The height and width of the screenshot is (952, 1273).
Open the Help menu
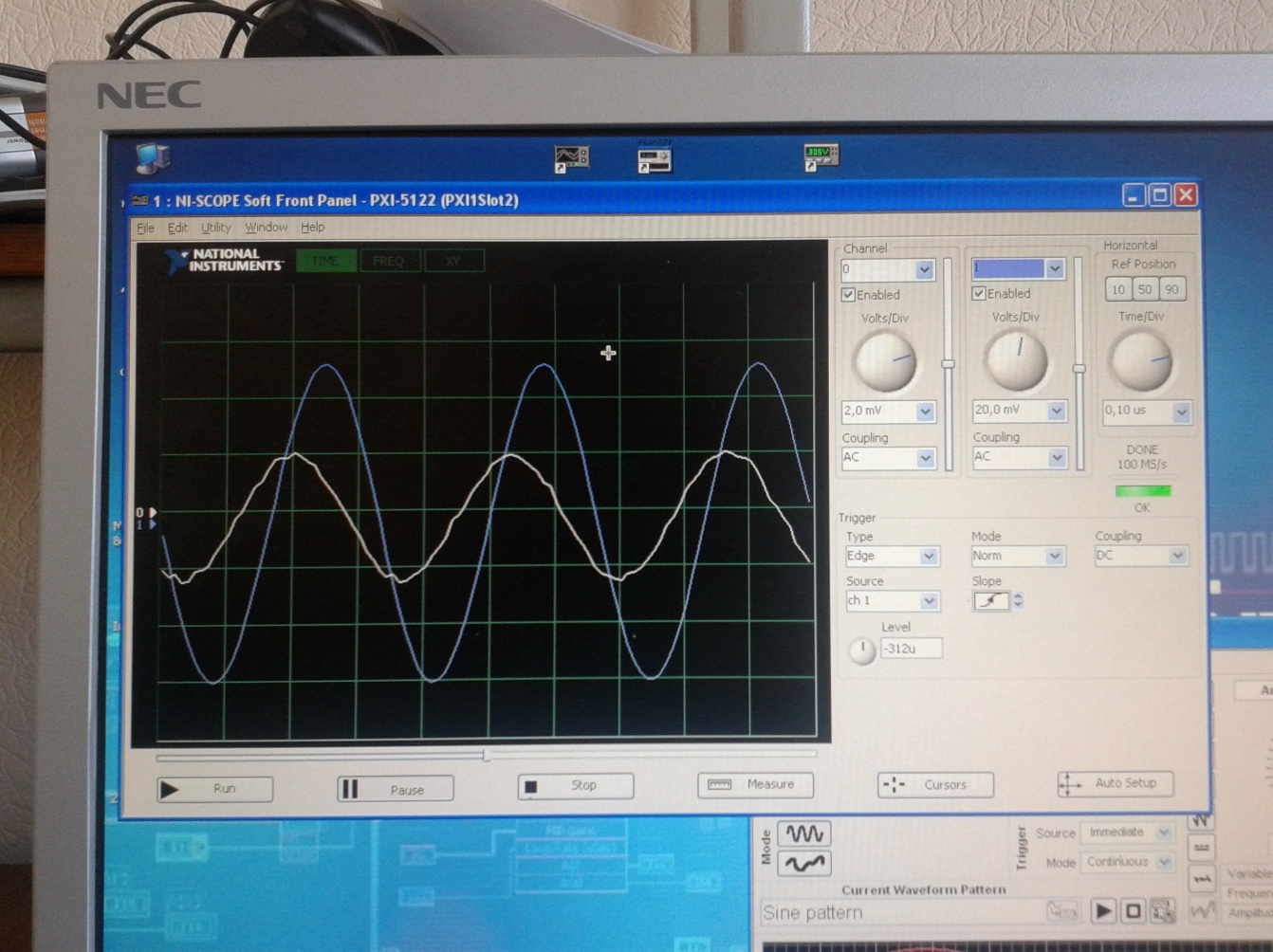point(312,228)
